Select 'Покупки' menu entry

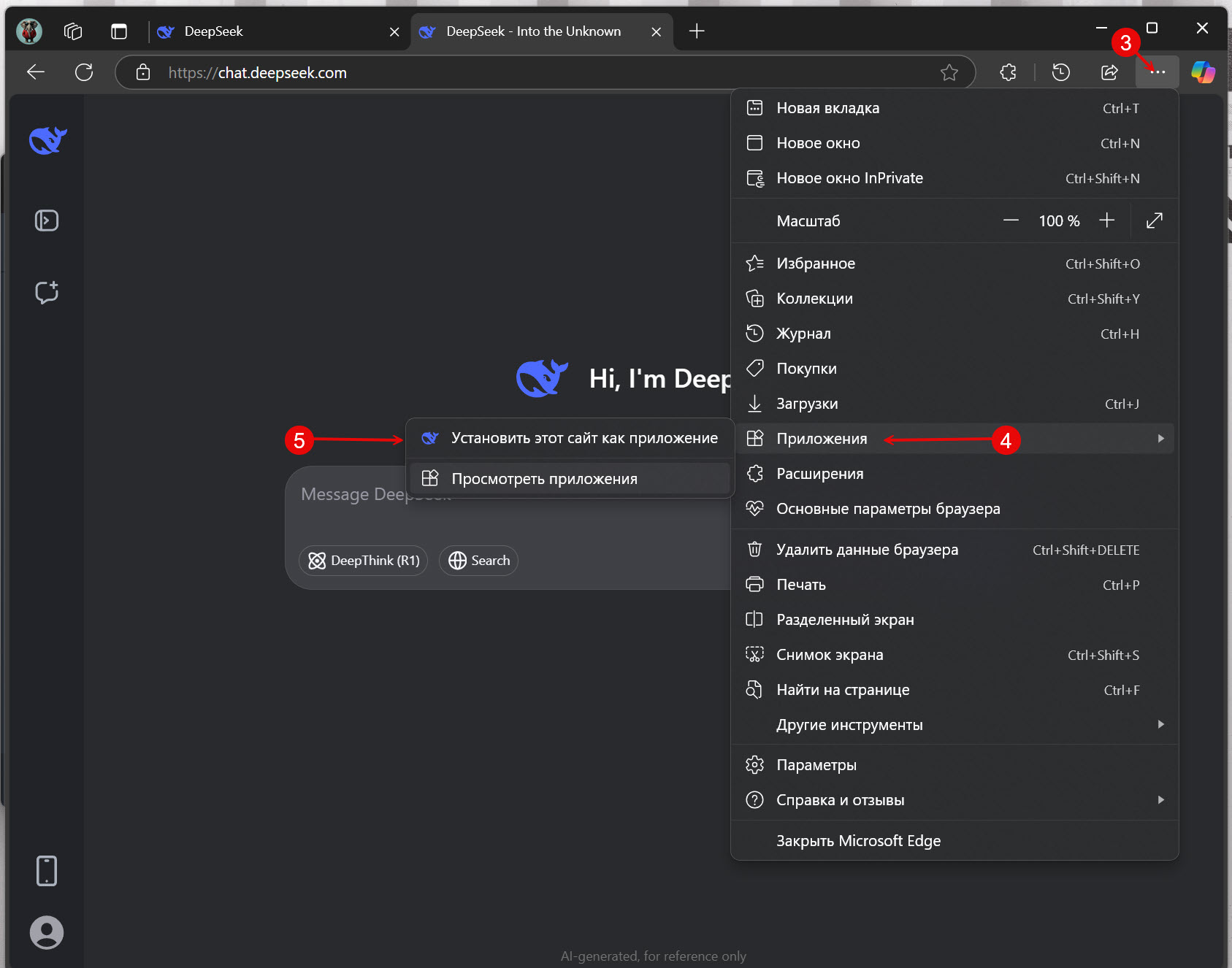click(954, 369)
